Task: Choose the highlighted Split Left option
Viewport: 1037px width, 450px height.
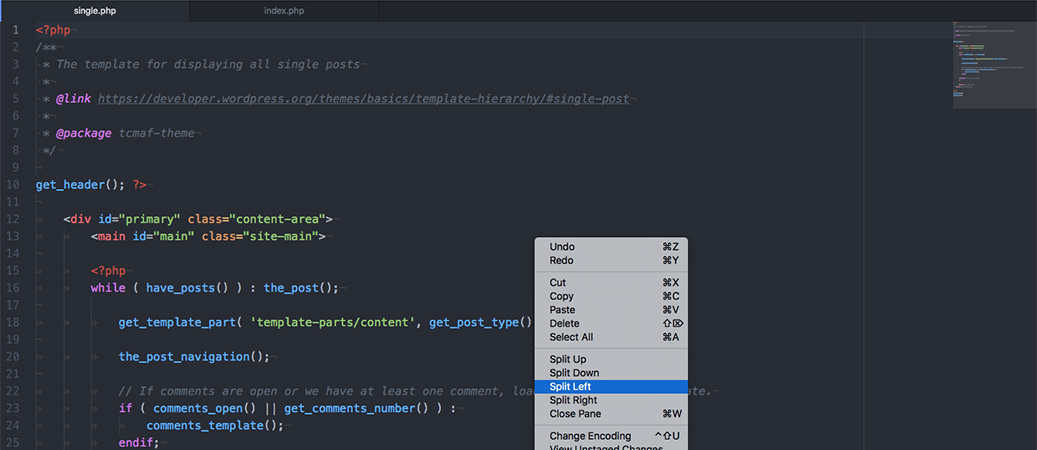Action: click(x=570, y=386)
